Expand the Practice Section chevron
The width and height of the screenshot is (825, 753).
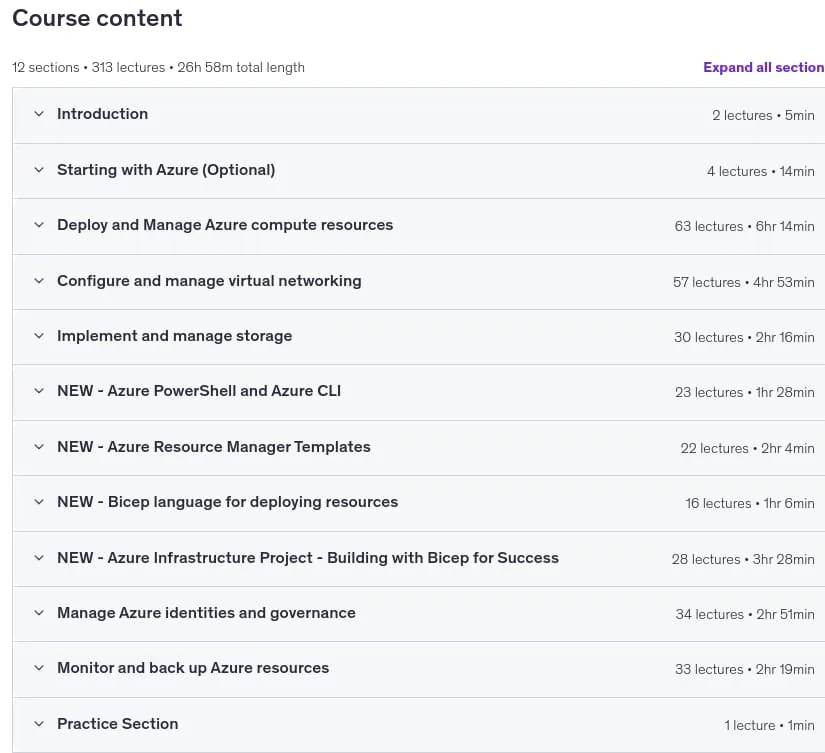click(x=39, y=724)
